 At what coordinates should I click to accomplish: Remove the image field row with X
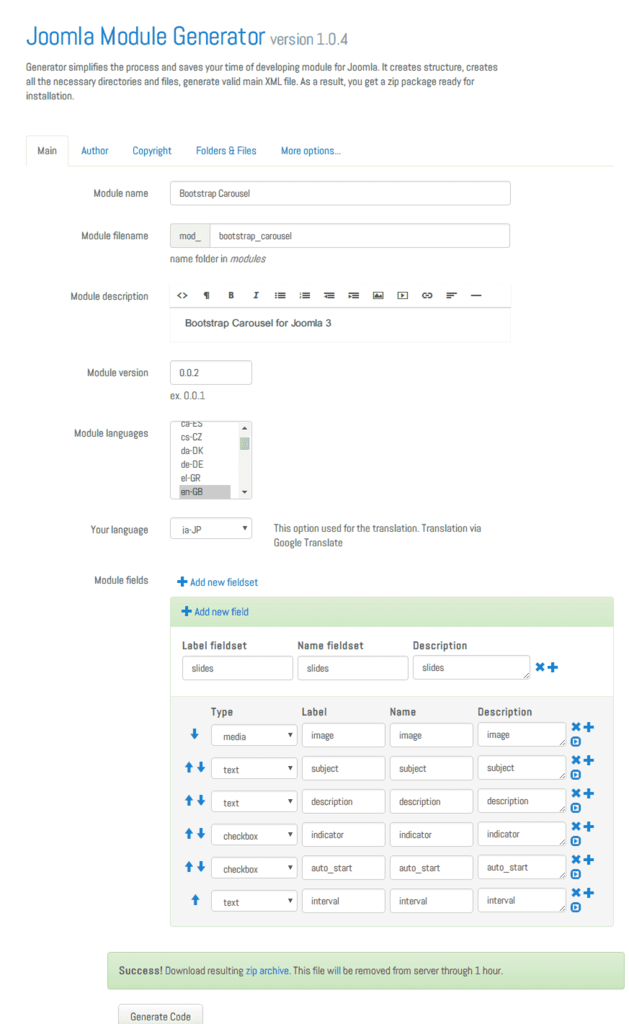(x=576, y=727)
